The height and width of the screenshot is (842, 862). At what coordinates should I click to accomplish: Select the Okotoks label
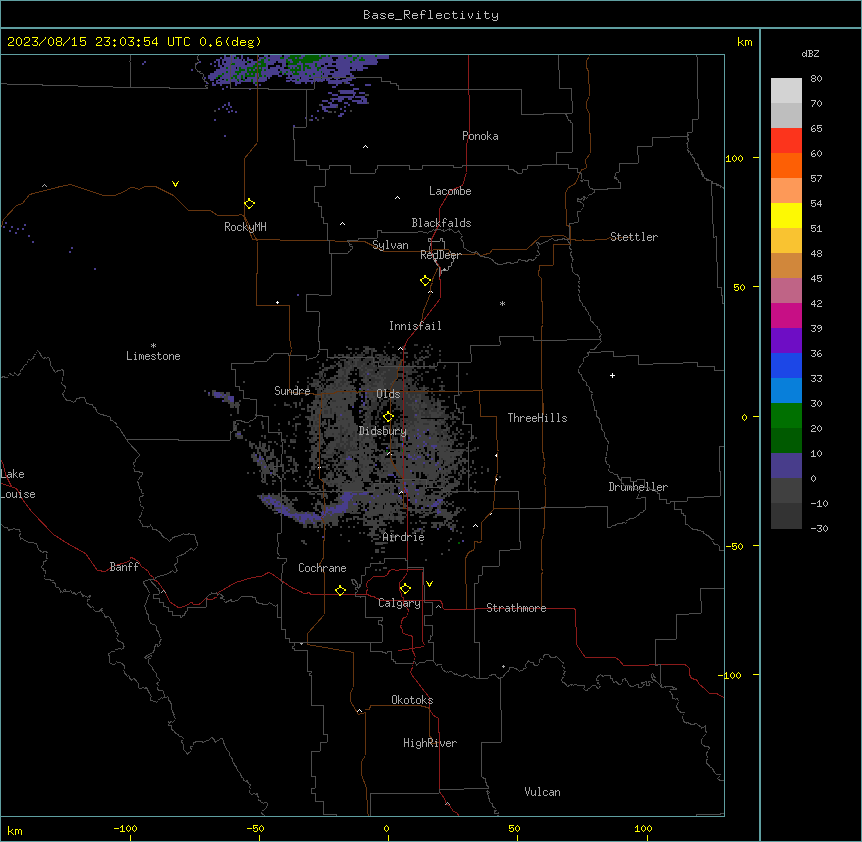point(412,700)
